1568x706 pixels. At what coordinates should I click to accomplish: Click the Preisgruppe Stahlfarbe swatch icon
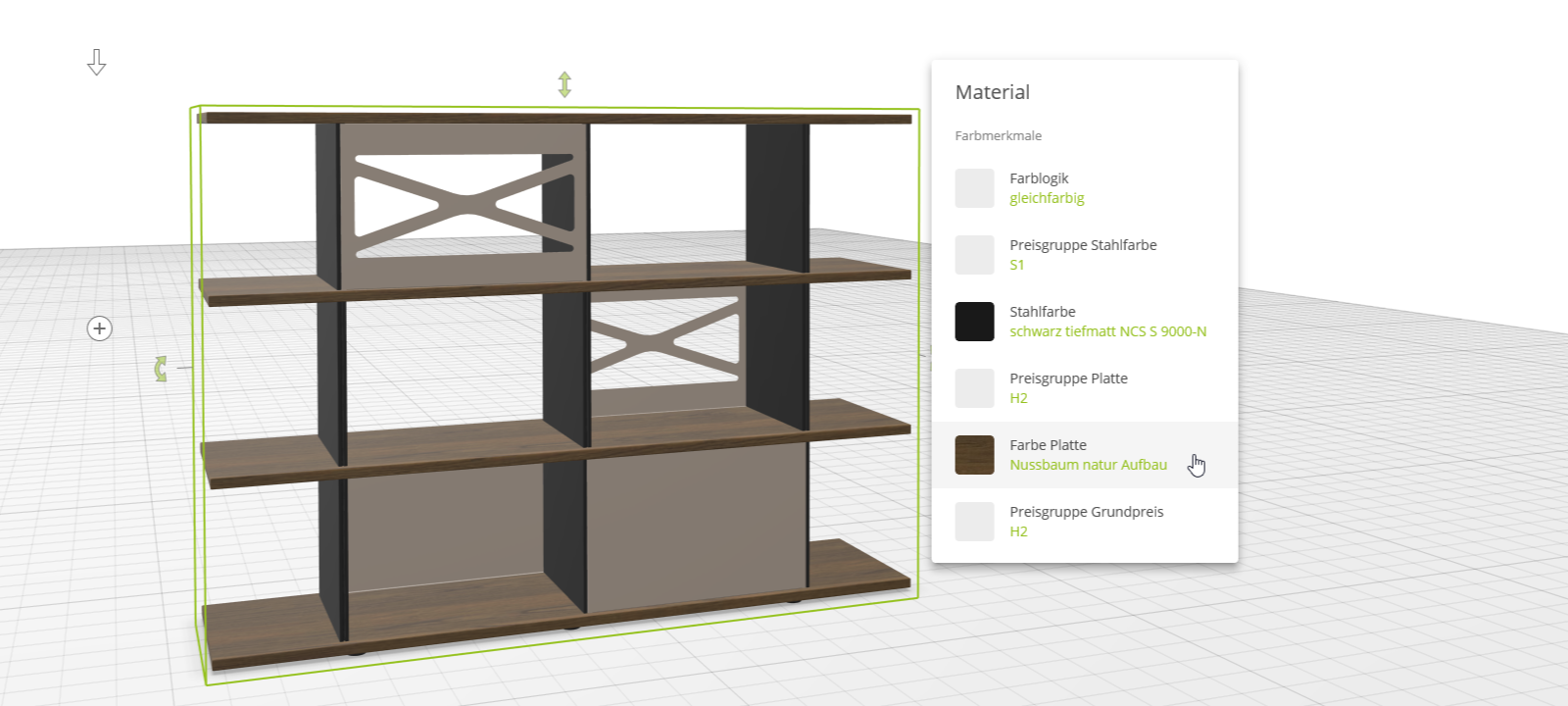click(974, 255)
